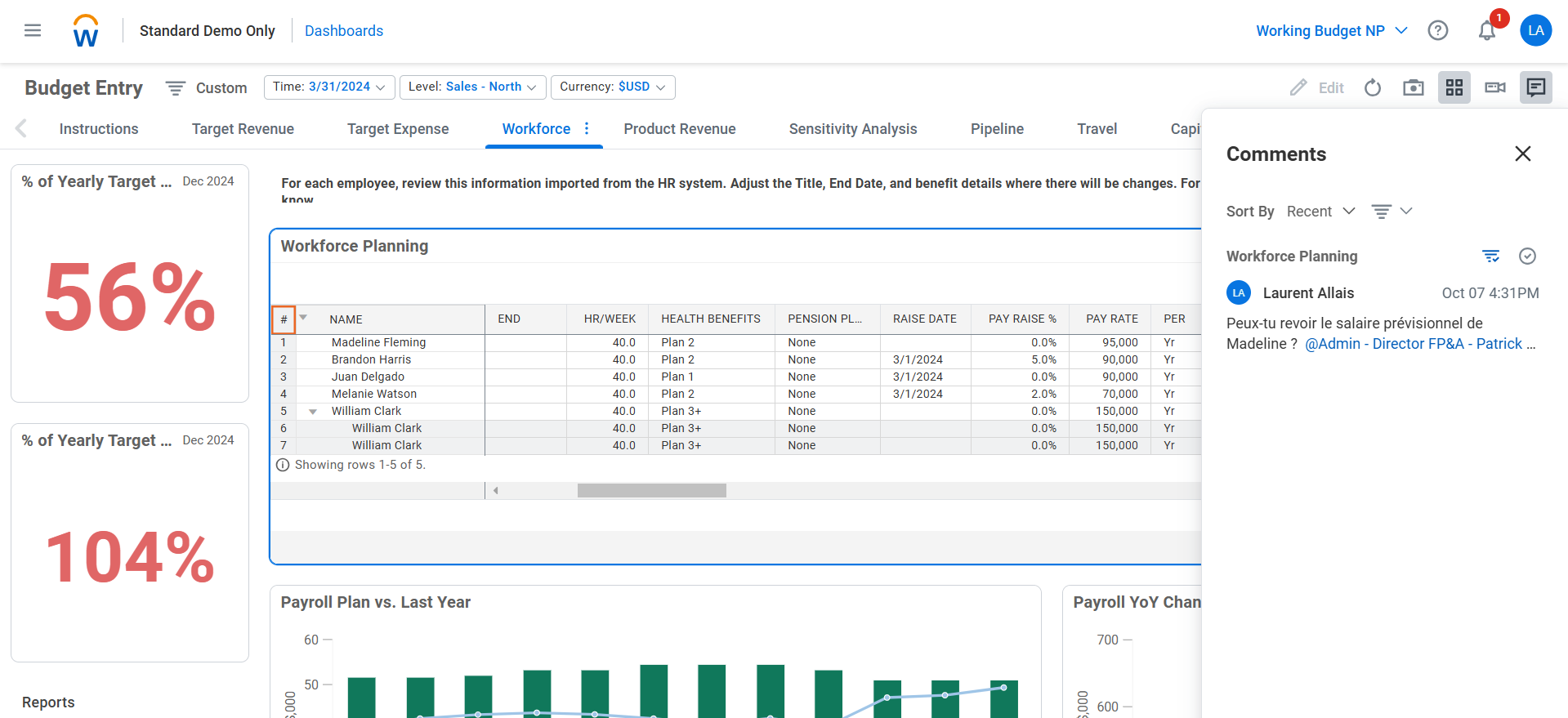Click the presentation mode icon
This screenshot has width=1568, height=718.
coord(1494,87)
